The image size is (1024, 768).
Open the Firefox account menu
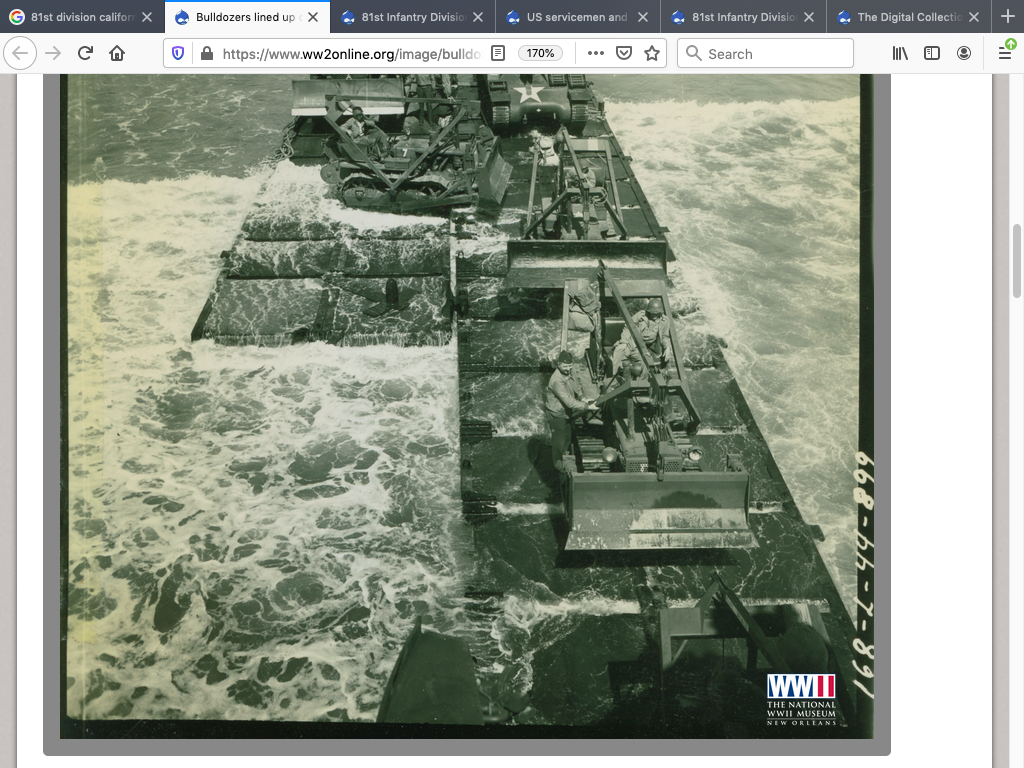[964, 54]
